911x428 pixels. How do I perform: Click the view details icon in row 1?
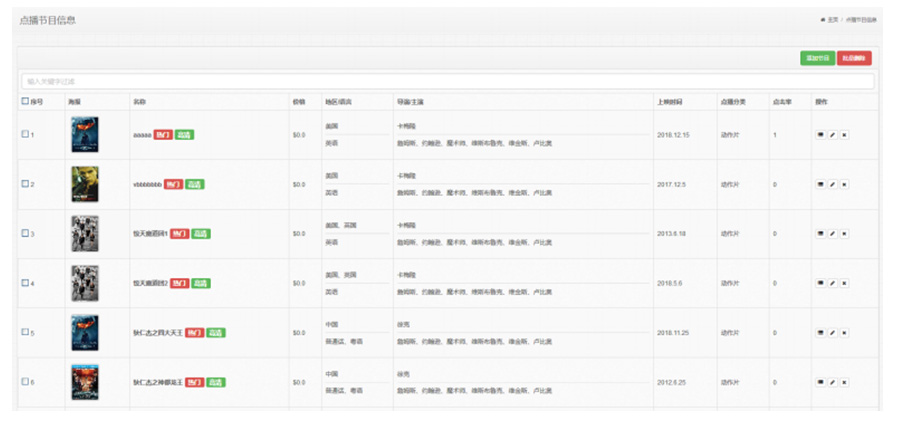coord(821,135)
